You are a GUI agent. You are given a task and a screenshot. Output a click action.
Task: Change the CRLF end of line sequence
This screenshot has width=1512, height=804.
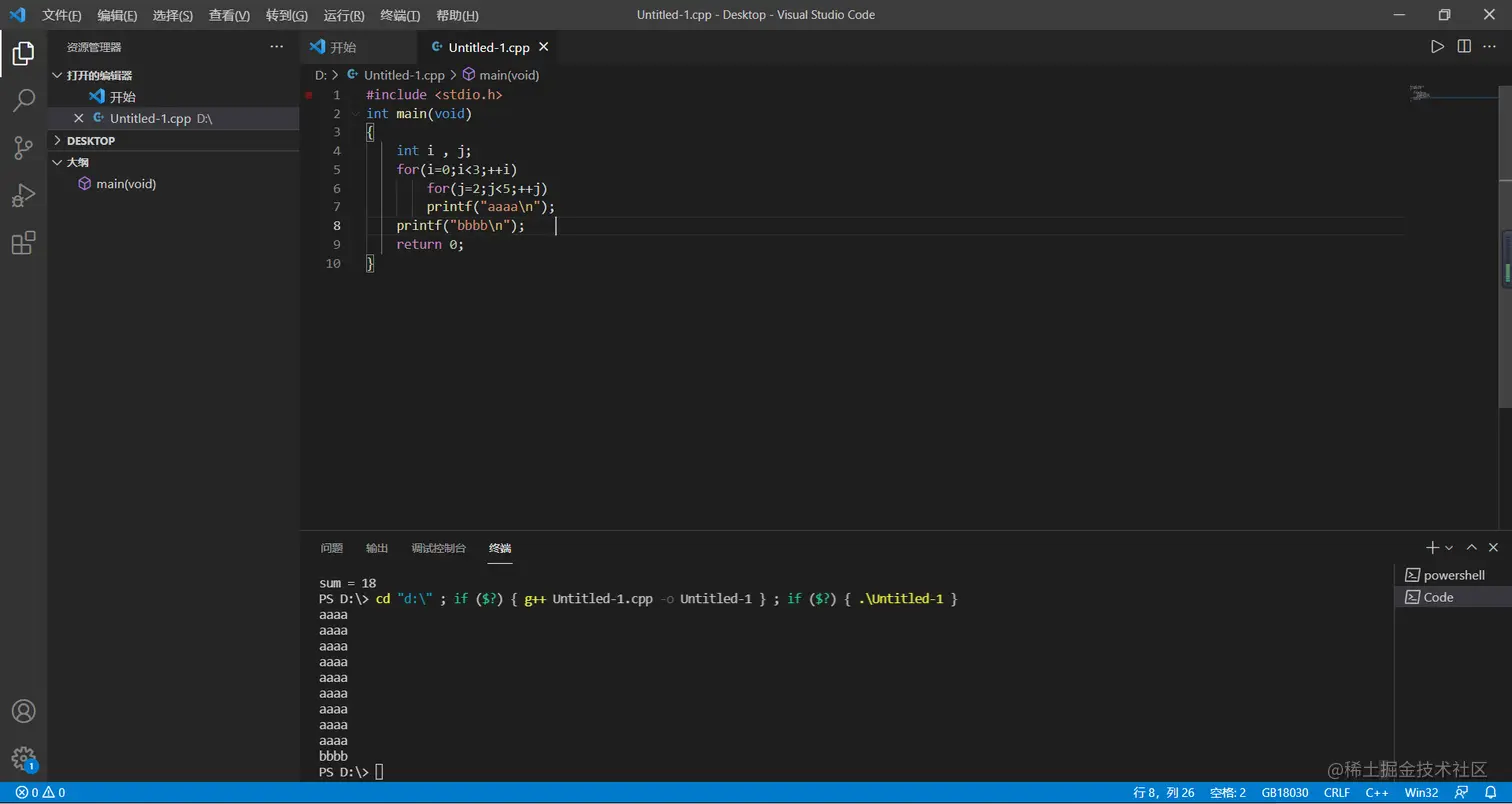[1337, 793]
